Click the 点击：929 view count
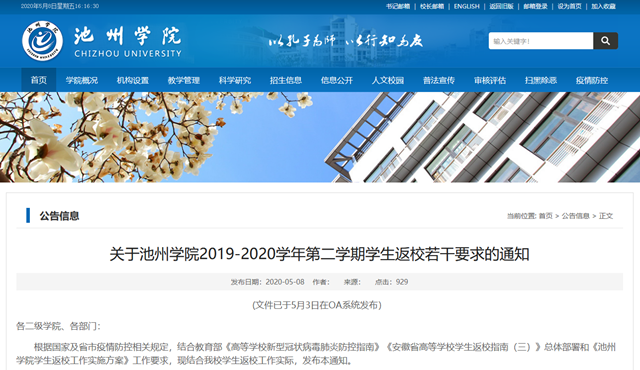640x370 pixels. coord(391,282)
